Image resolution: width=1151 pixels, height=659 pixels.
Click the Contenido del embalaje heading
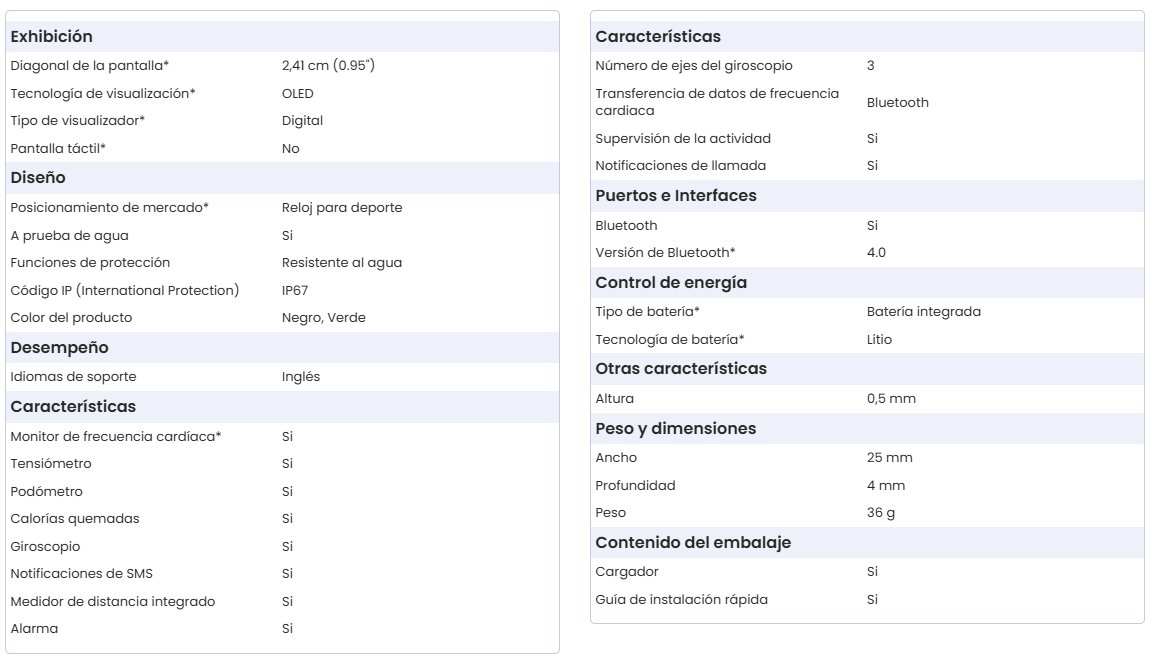(x=693, y=543)
